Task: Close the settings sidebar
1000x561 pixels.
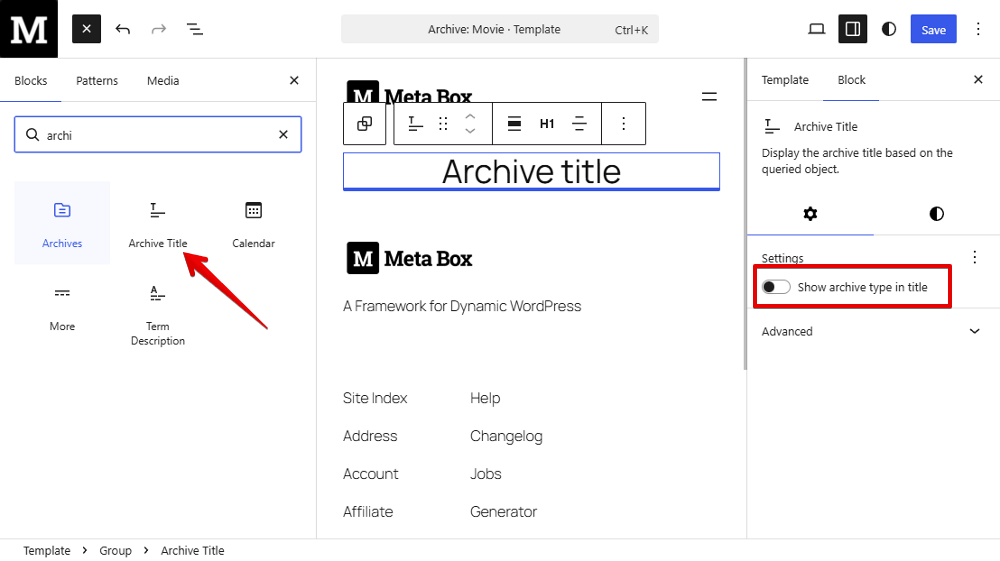Action: click(978, 80)
